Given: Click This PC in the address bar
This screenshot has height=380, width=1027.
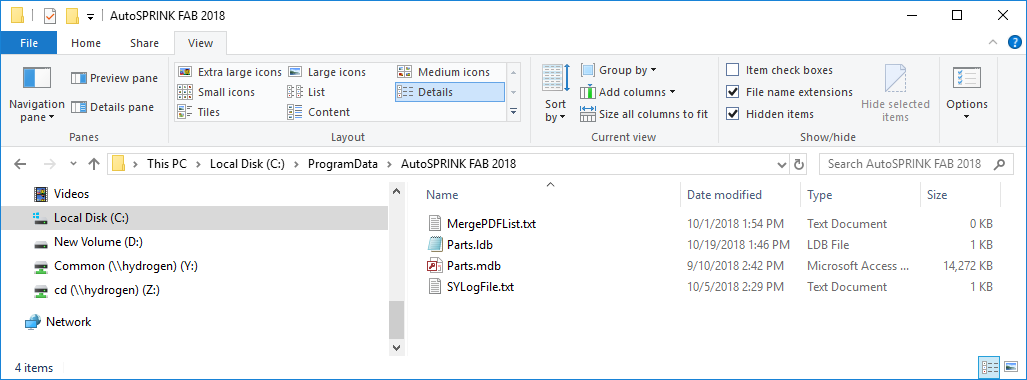Looking at the screenshot, I should pyautogui.click(x=166, y=164).
